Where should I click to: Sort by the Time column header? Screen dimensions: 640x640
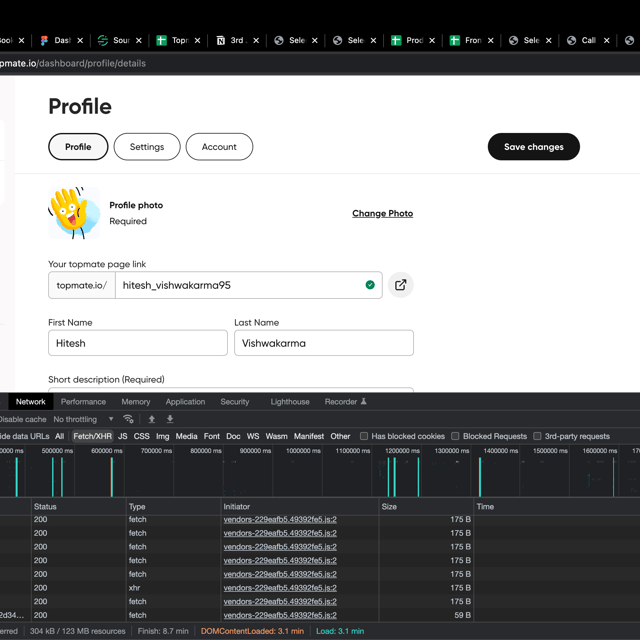click(557, 507)
